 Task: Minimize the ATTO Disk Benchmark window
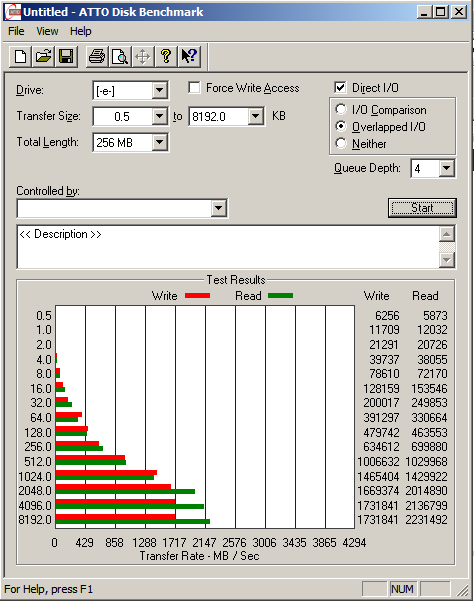tap(424, 12)
